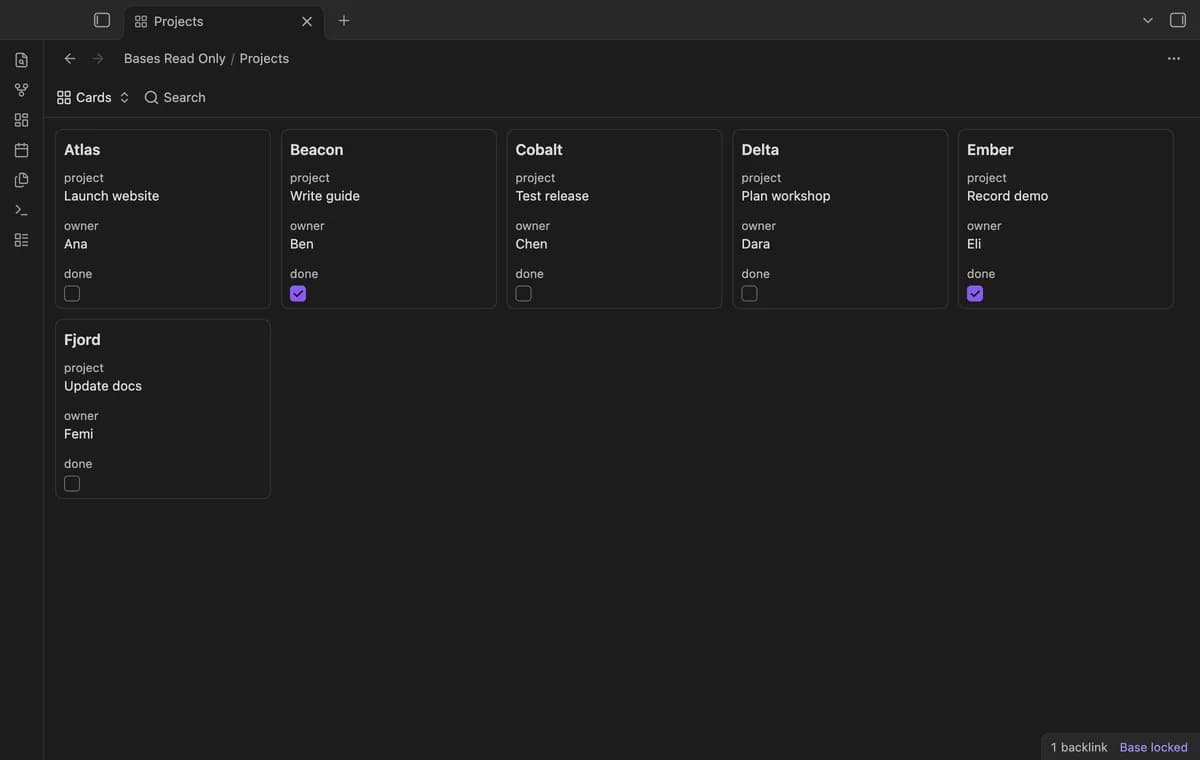Open the Atlas card title
Viewport: 1200px width, 760px height.
point(82,149)
